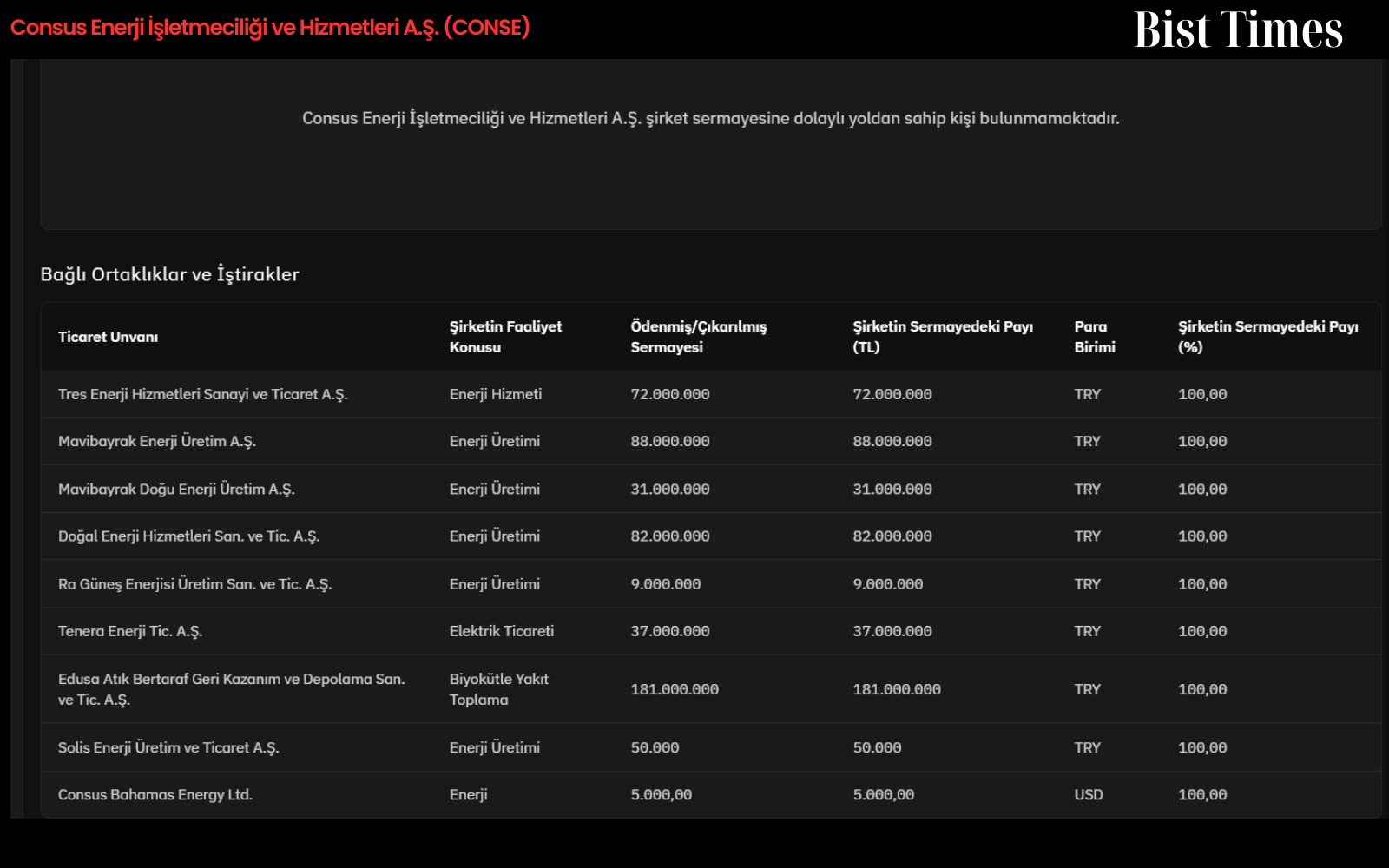The width and height of the screenshot is (1389, 868).
Task: Click the "Elektrik Ticareti" activity cell
Action: tap(502, 631)
